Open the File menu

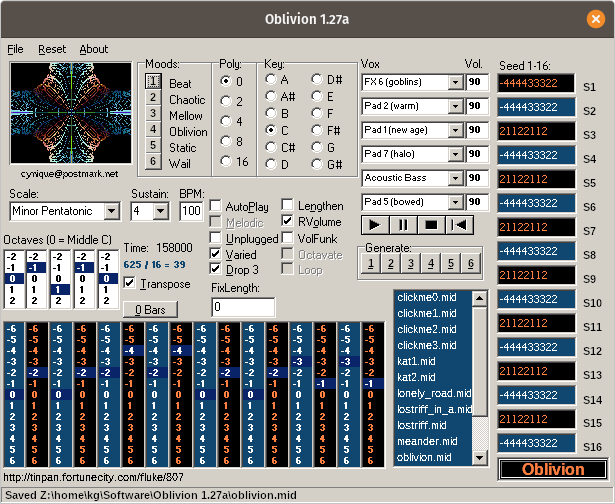tap(15, 49)
